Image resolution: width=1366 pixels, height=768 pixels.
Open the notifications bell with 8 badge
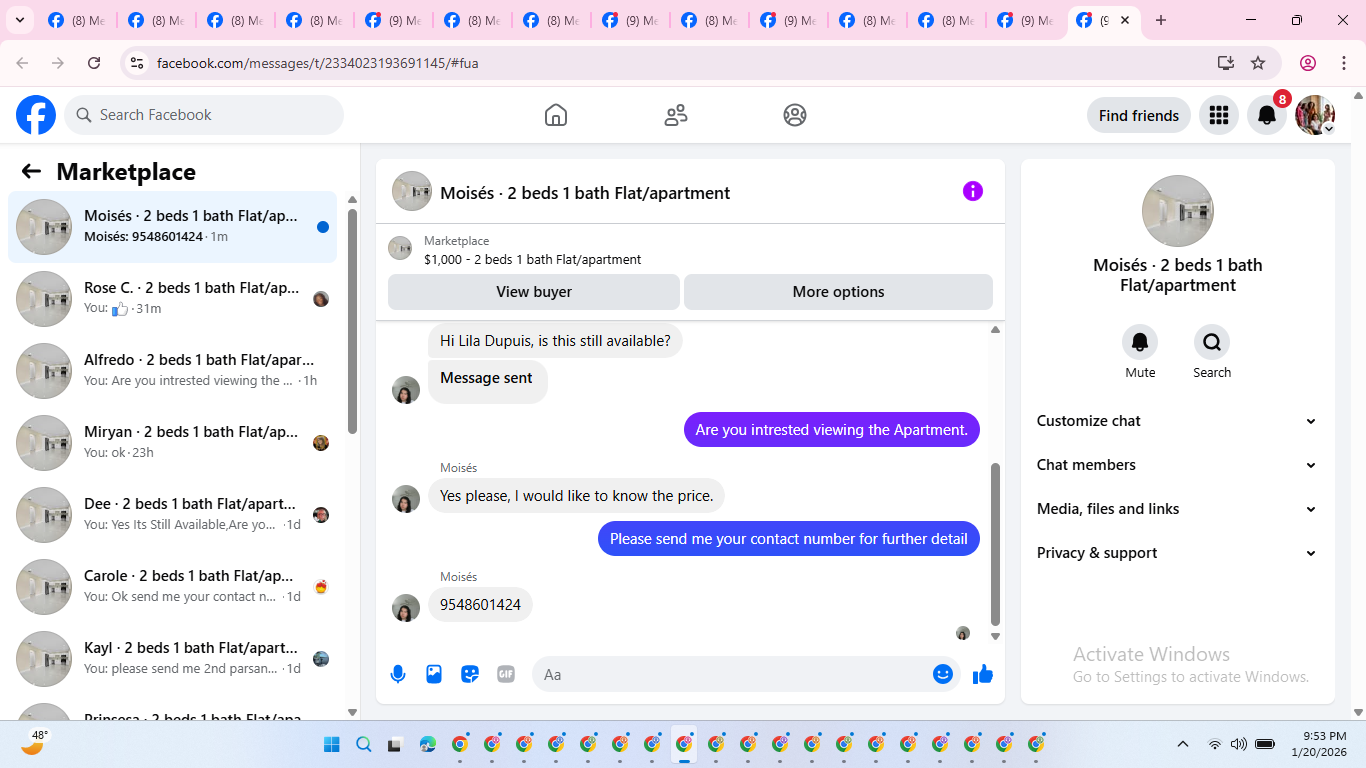(x=1267, y=115)
